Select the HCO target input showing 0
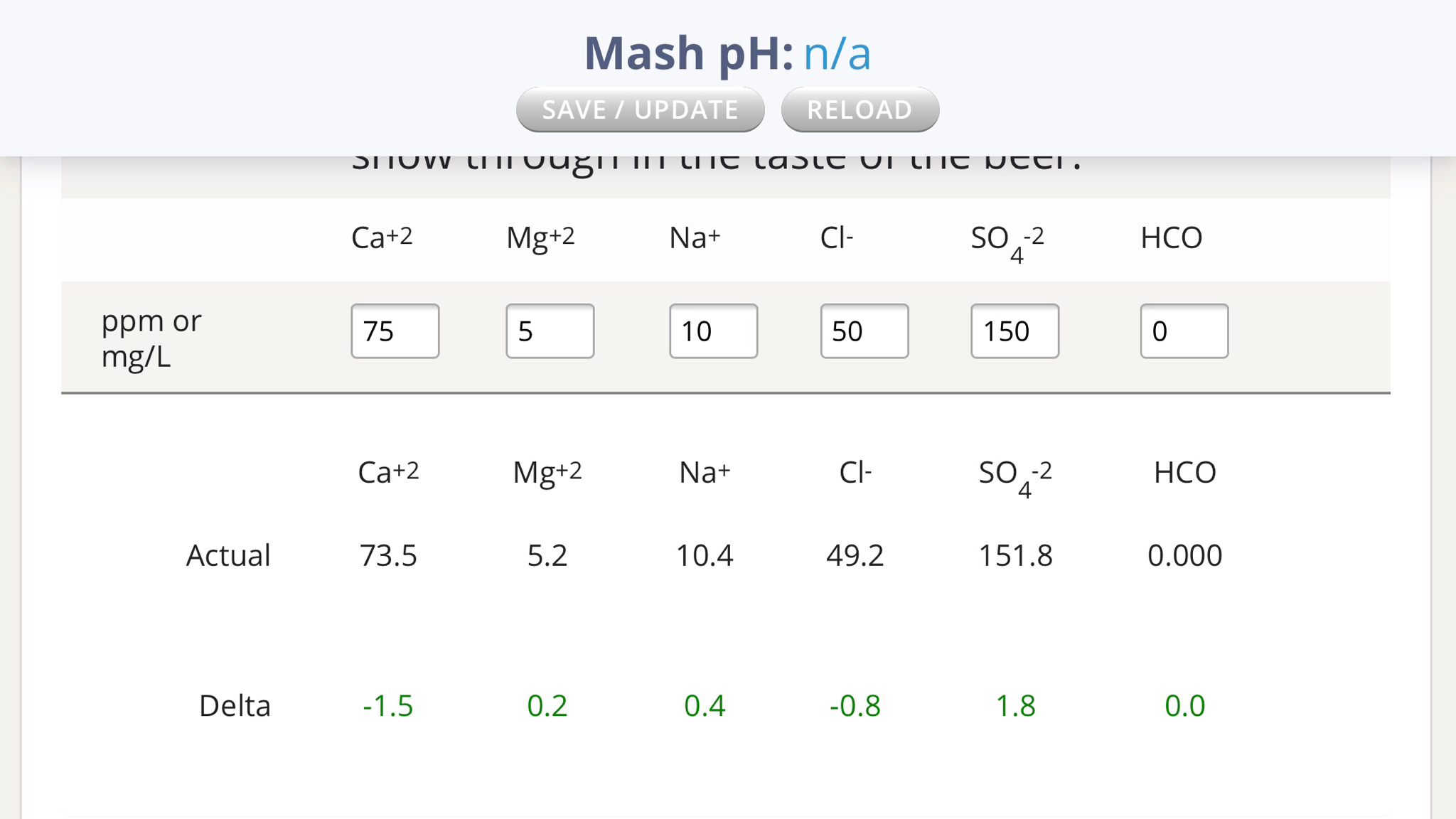The image size is (1456, 819). click(1184, 331)
